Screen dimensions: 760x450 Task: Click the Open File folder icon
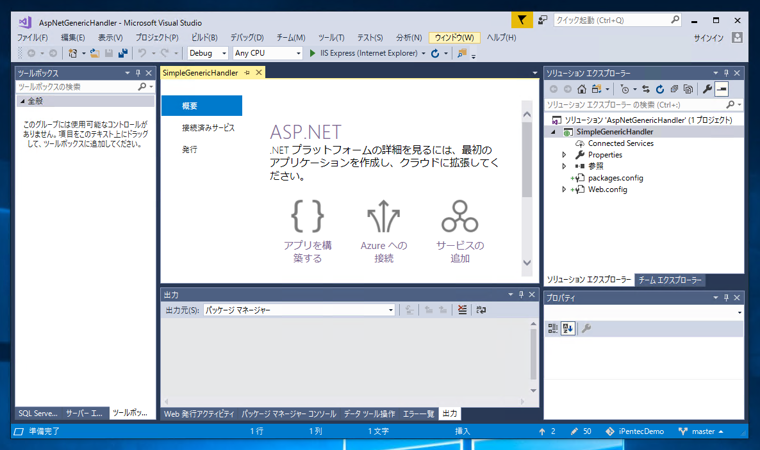click(x=95, y=53)
